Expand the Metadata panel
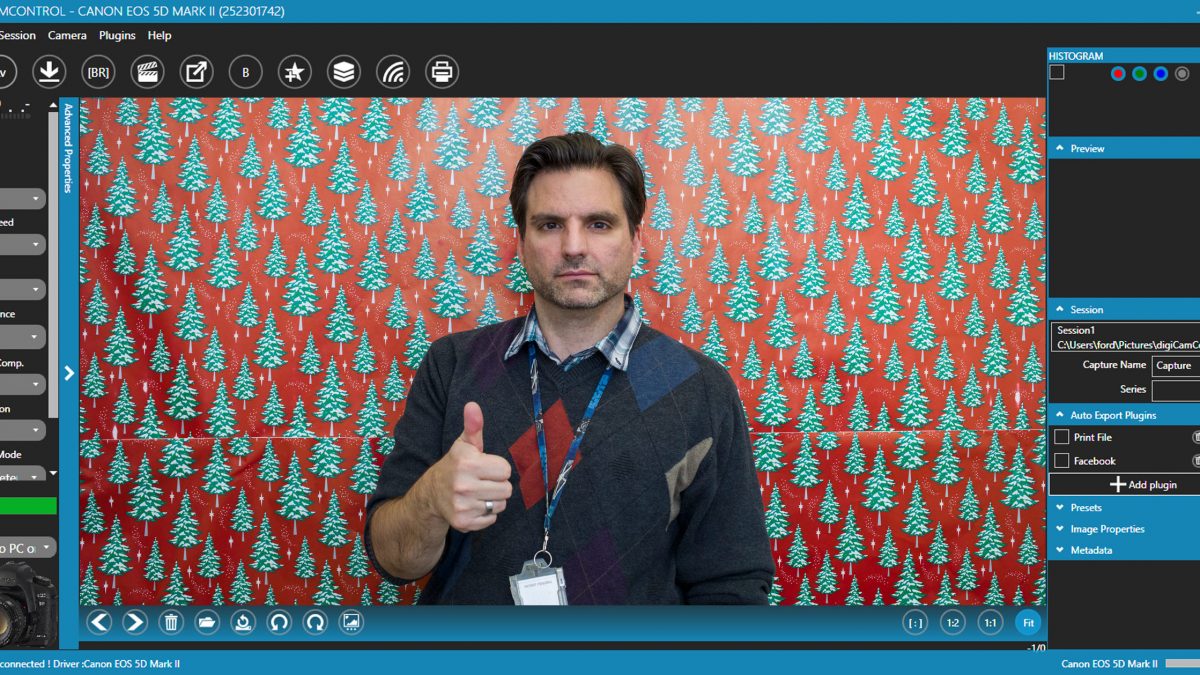Viewport: 1200px width, 675px height. (x=1090, y=550)
